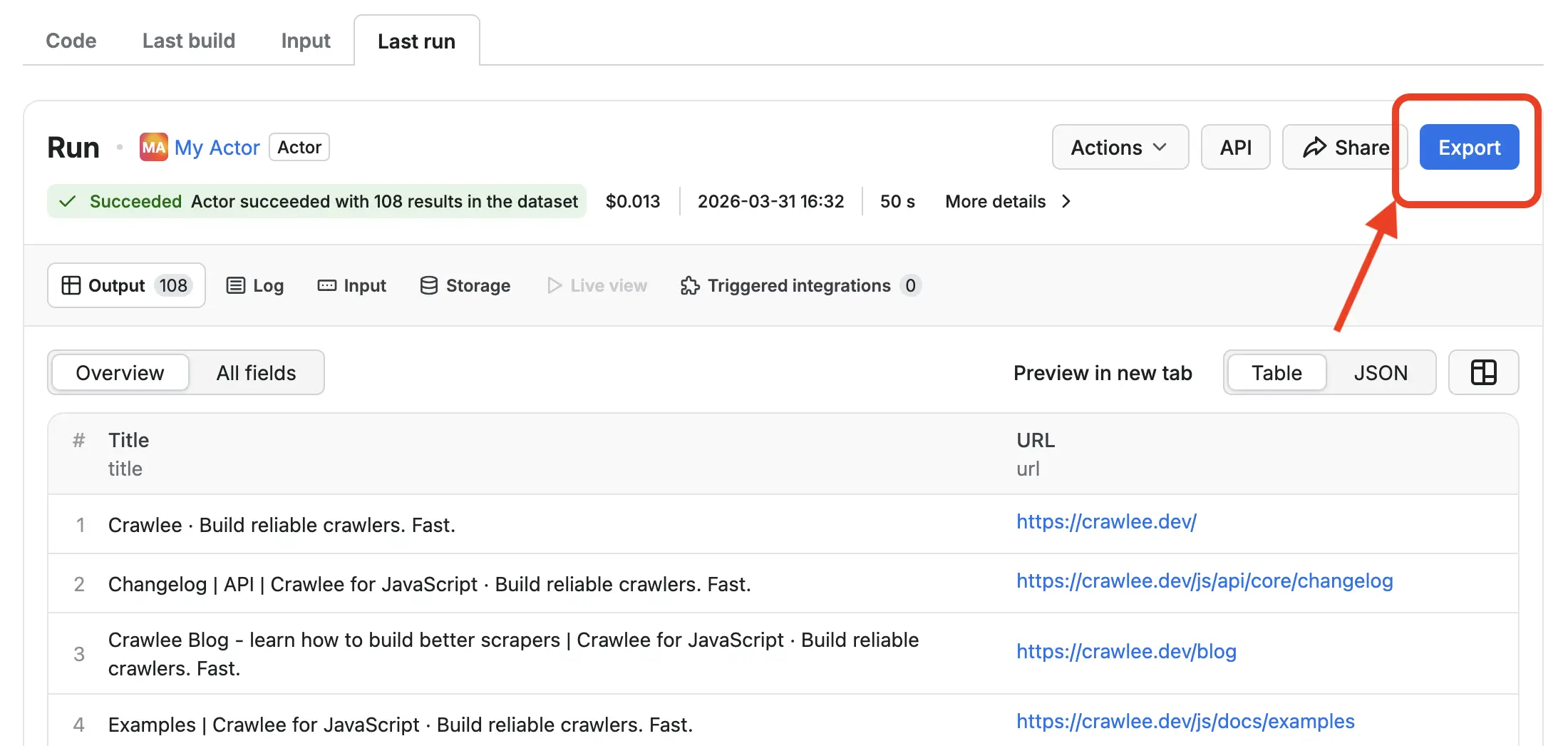Switch preview to JSON format
Viewport: 1568px width, 746px height.
[1381, 372]
